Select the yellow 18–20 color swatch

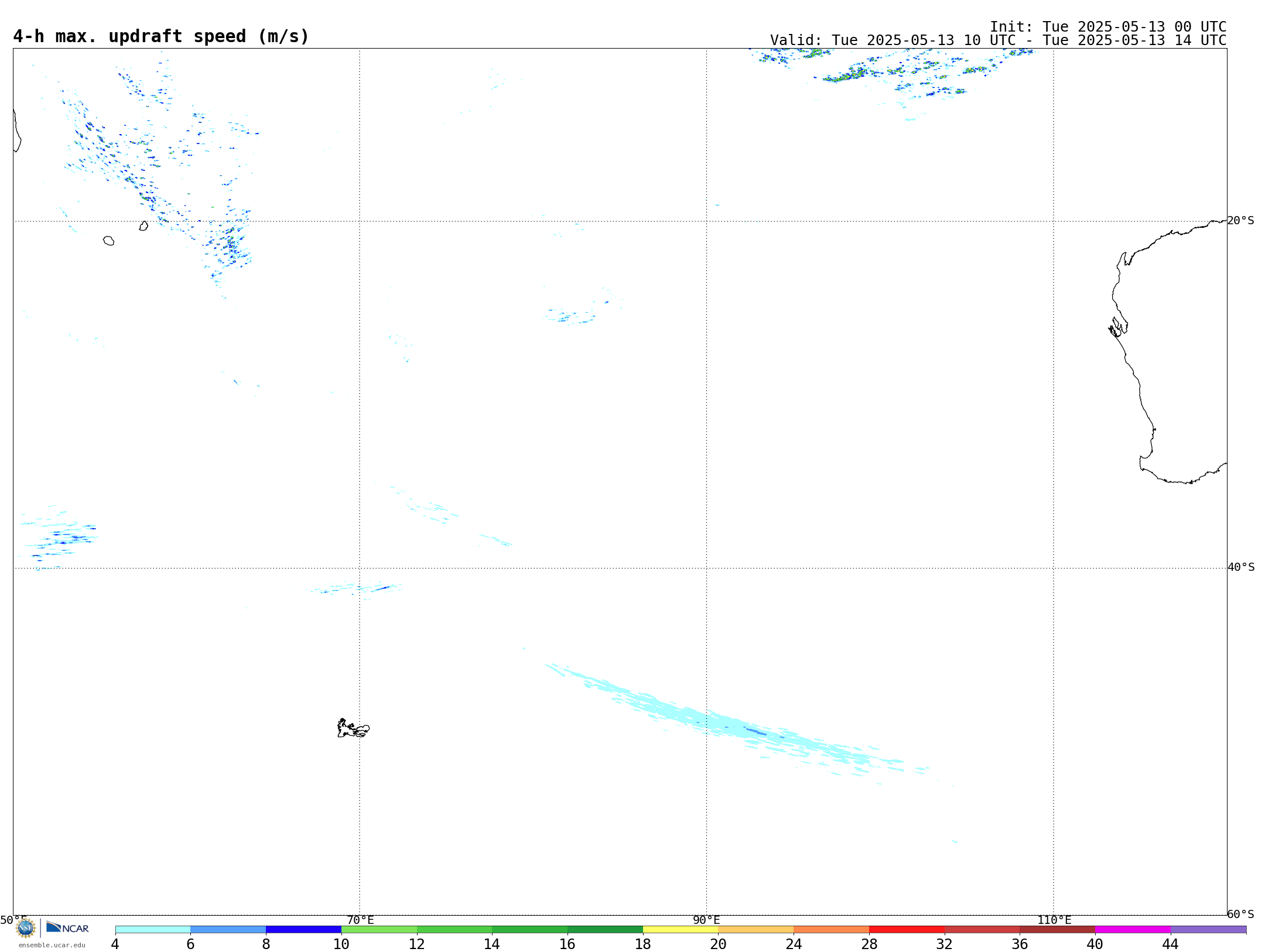pyautogui.click(x=681, y=929)
